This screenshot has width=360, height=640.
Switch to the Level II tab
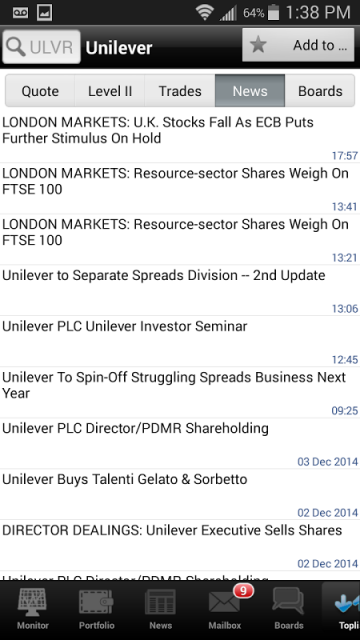(x=110, y=91)
